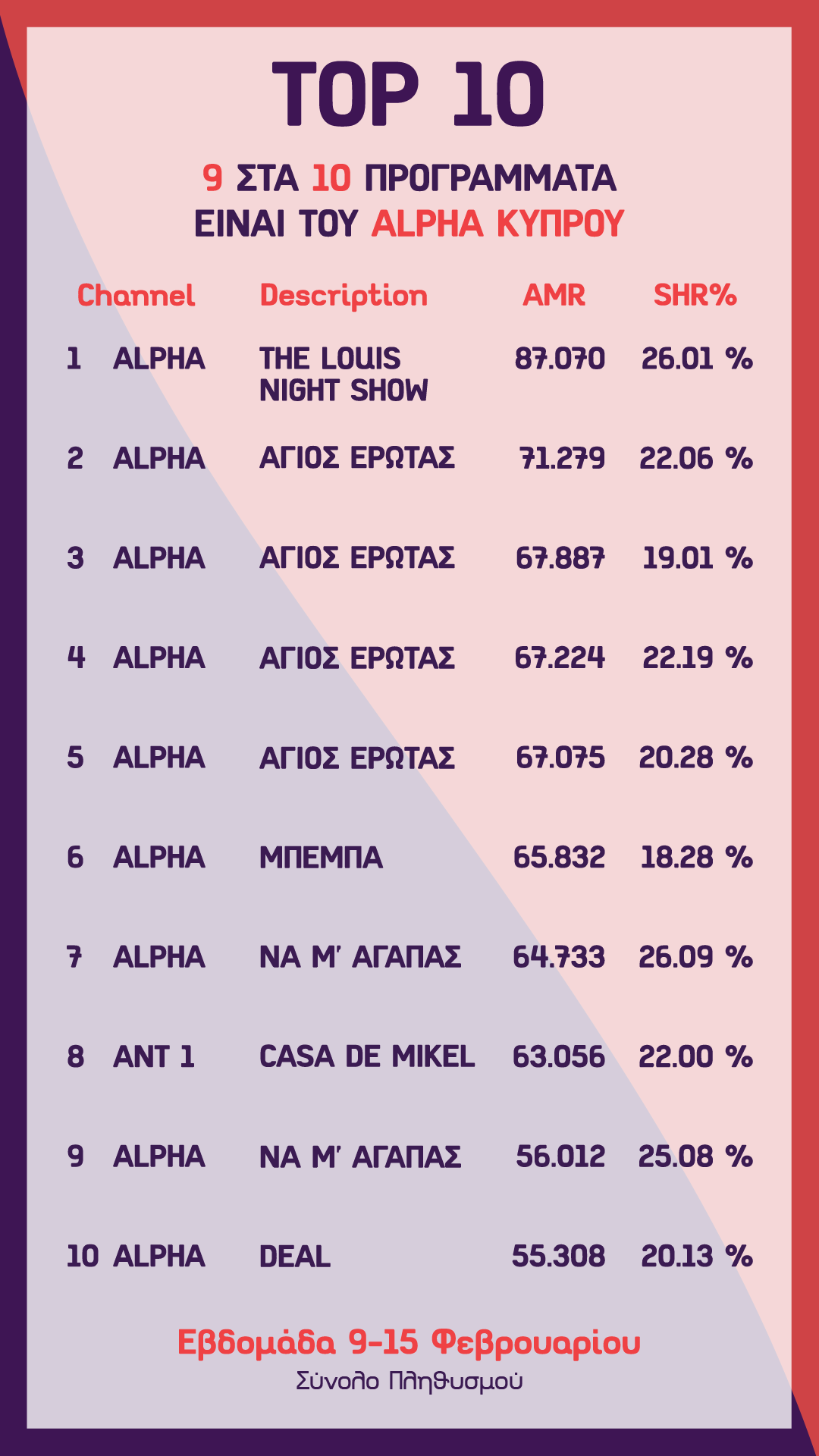Click the TOP 10 title
819x1456 pixels.
(x=409, y=94)
